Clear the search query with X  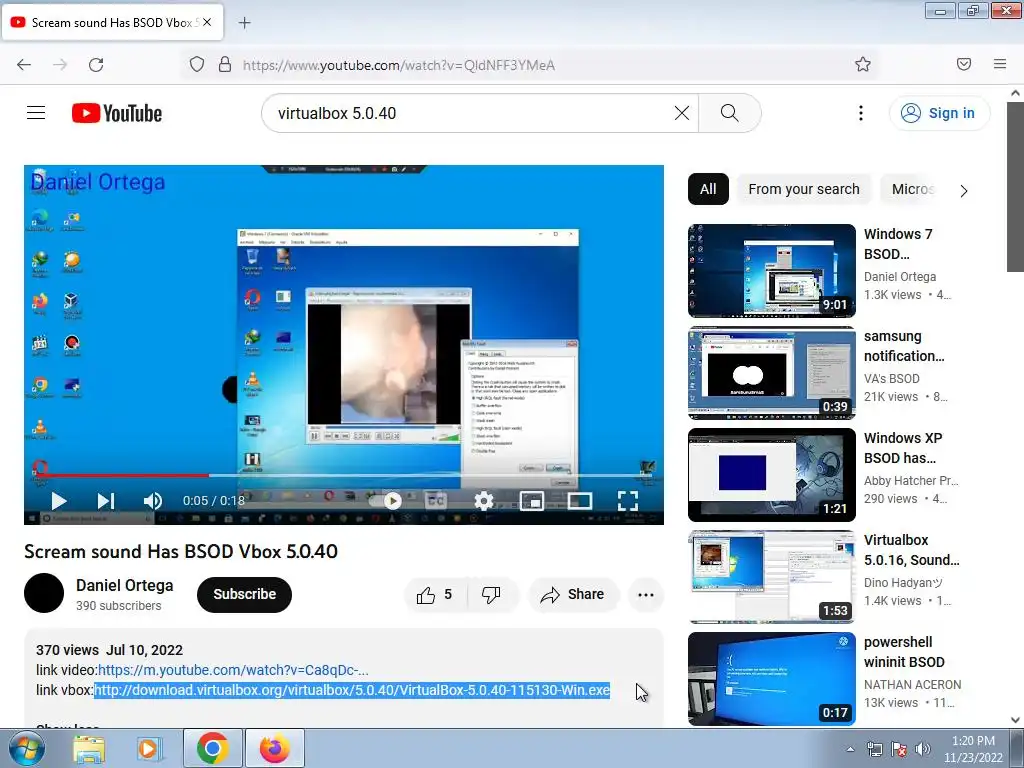click(x=682, y=113)
